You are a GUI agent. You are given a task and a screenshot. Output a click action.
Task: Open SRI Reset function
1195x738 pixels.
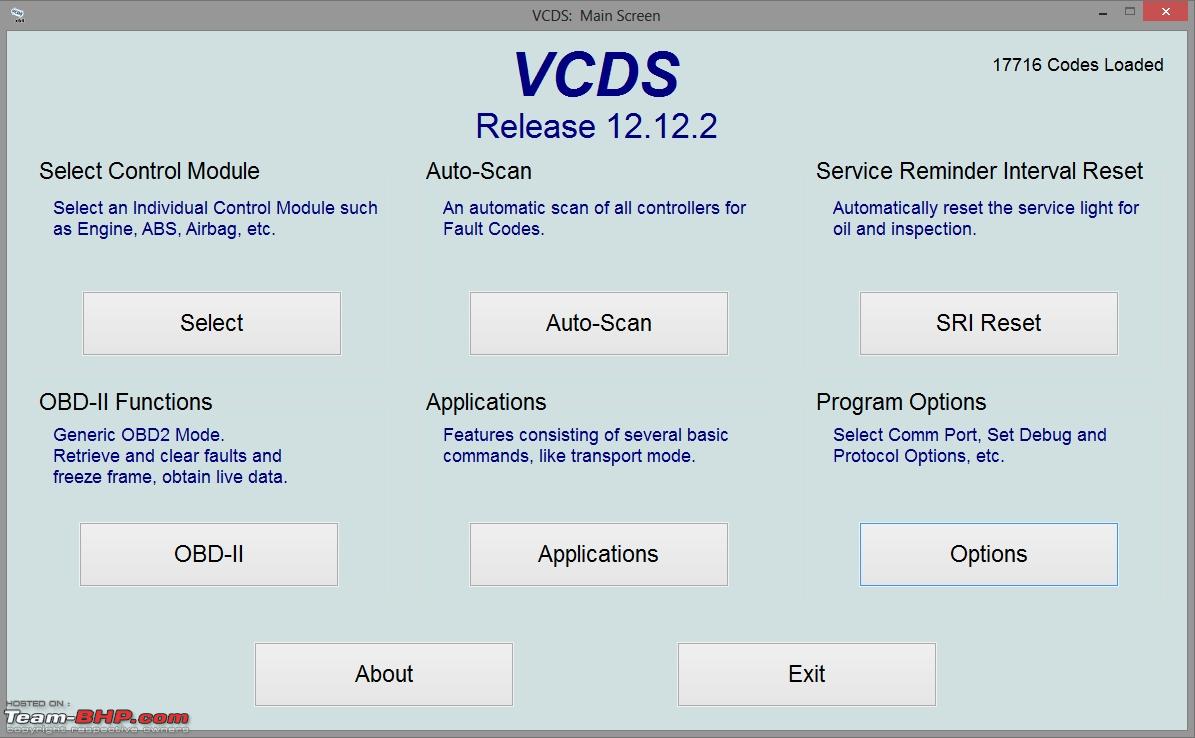[x=988, y=323]
